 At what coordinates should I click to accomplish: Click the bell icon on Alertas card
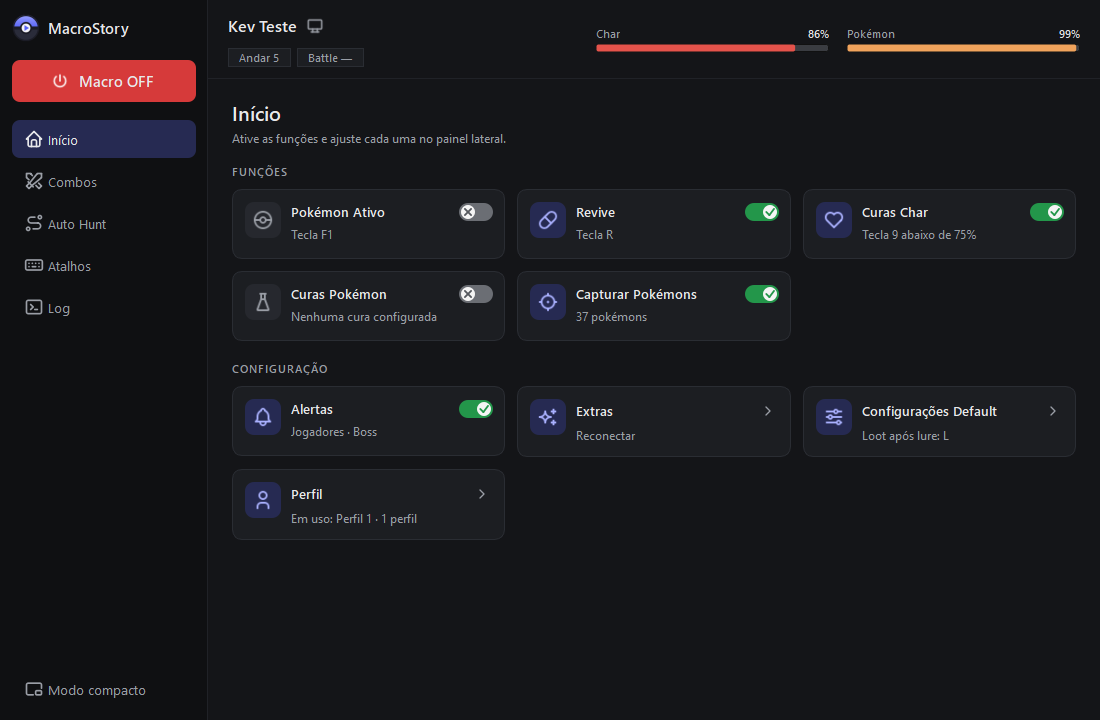click(x=263, y=418)
